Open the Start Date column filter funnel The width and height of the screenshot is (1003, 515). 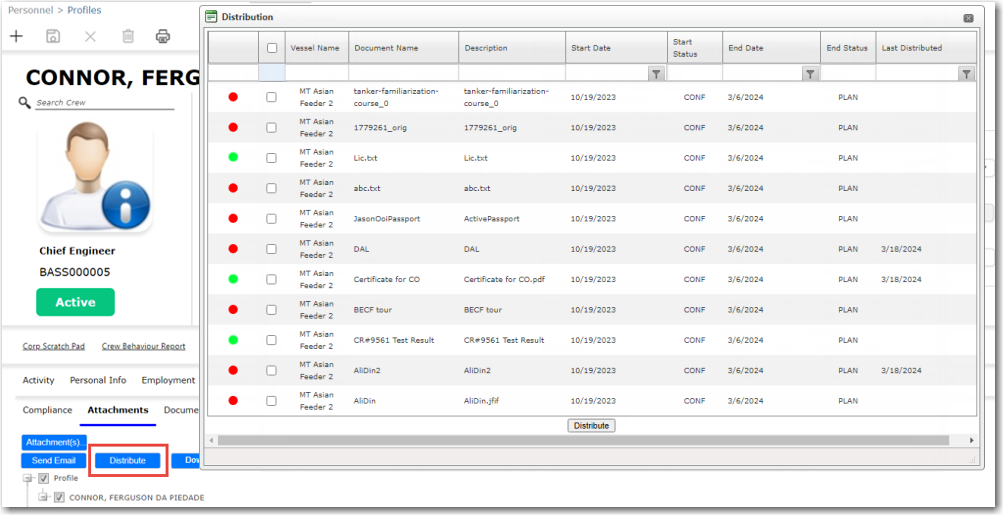click(656, 74)
